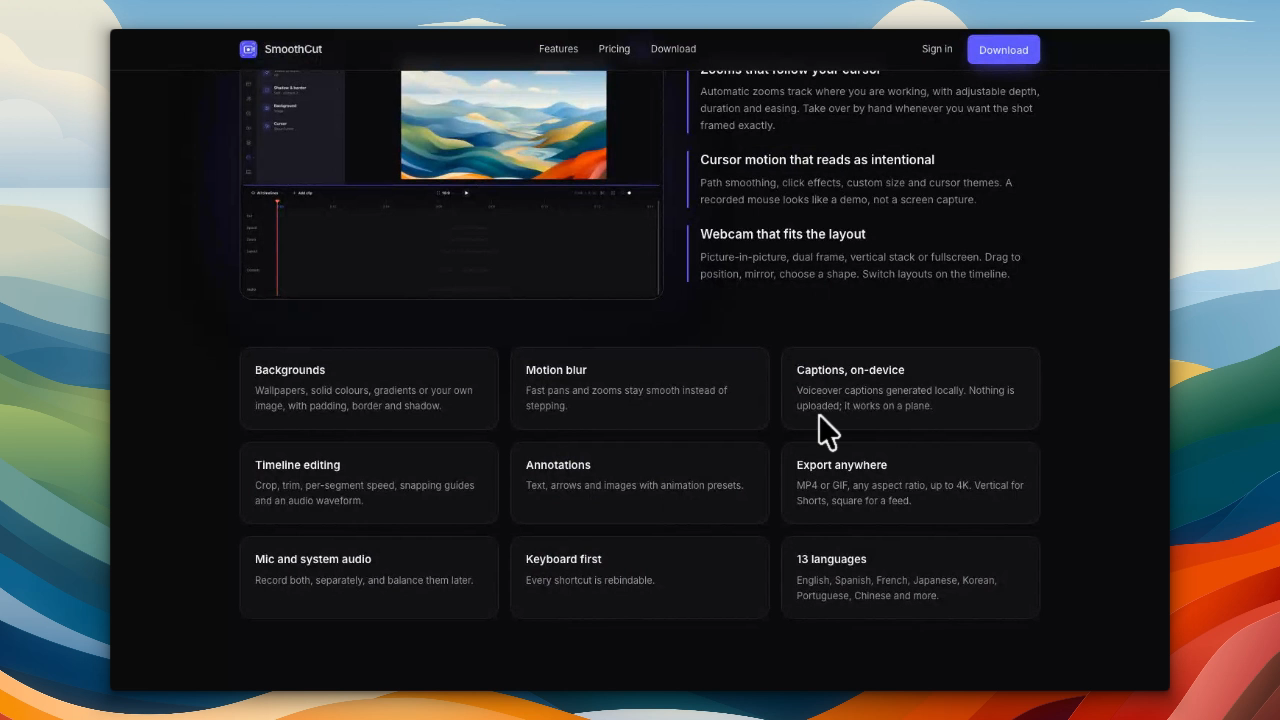Click the description starting "Fast pans and zooms"
The width and height of the screenshot is (1280, 720).
click(627, 398)
